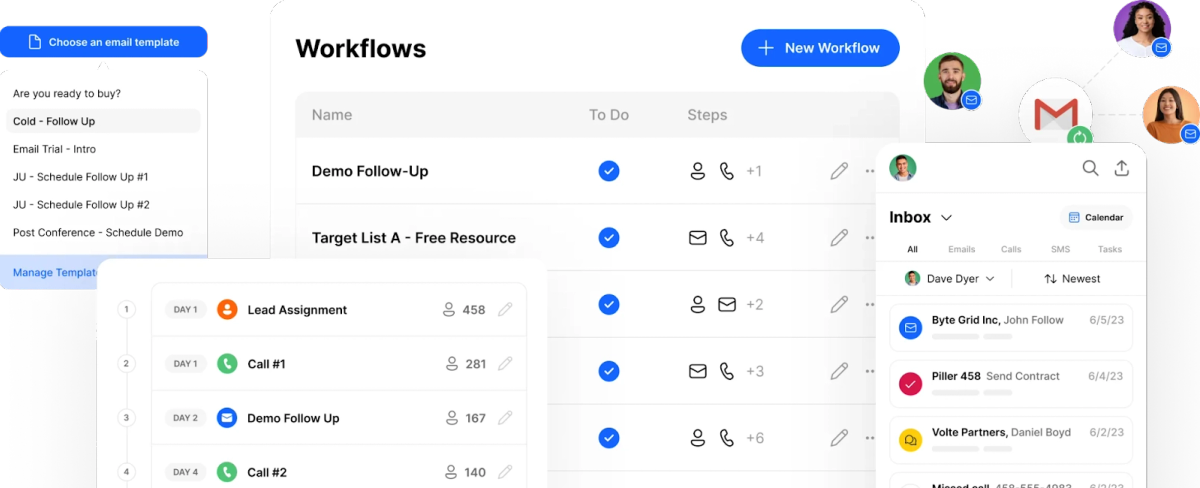Click the email step icon for Target List A

tap(698, 238)
